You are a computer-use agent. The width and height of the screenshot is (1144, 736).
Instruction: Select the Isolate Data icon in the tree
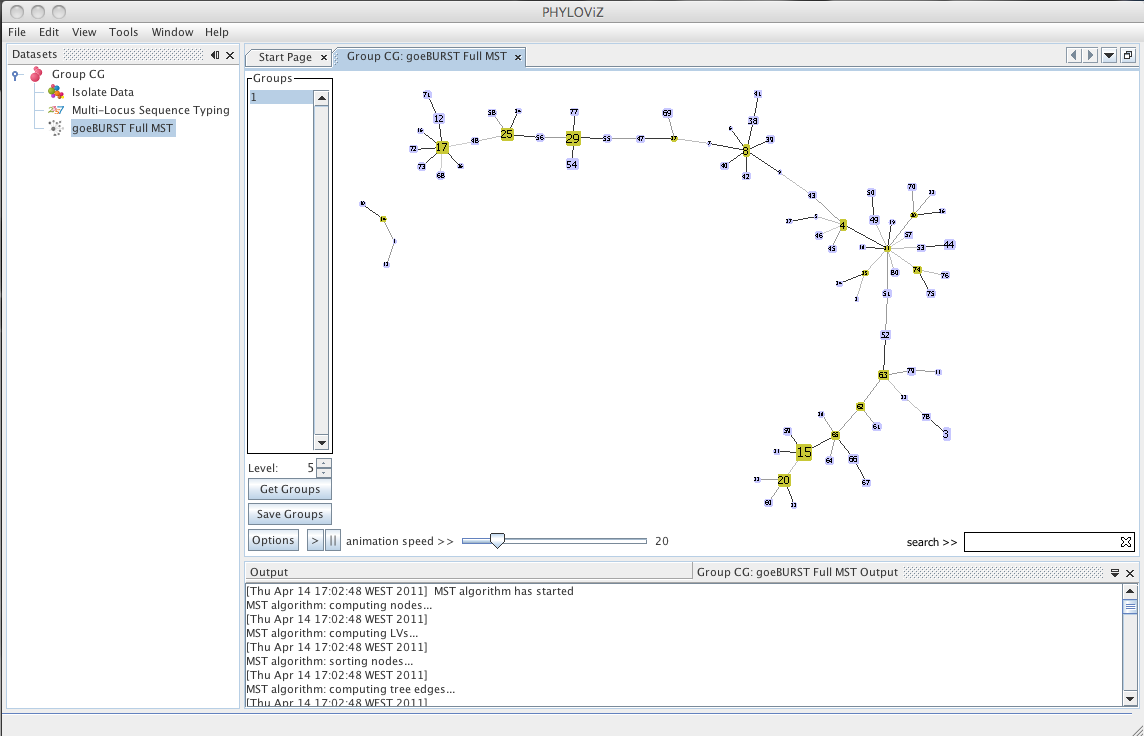tap(55, 92)
